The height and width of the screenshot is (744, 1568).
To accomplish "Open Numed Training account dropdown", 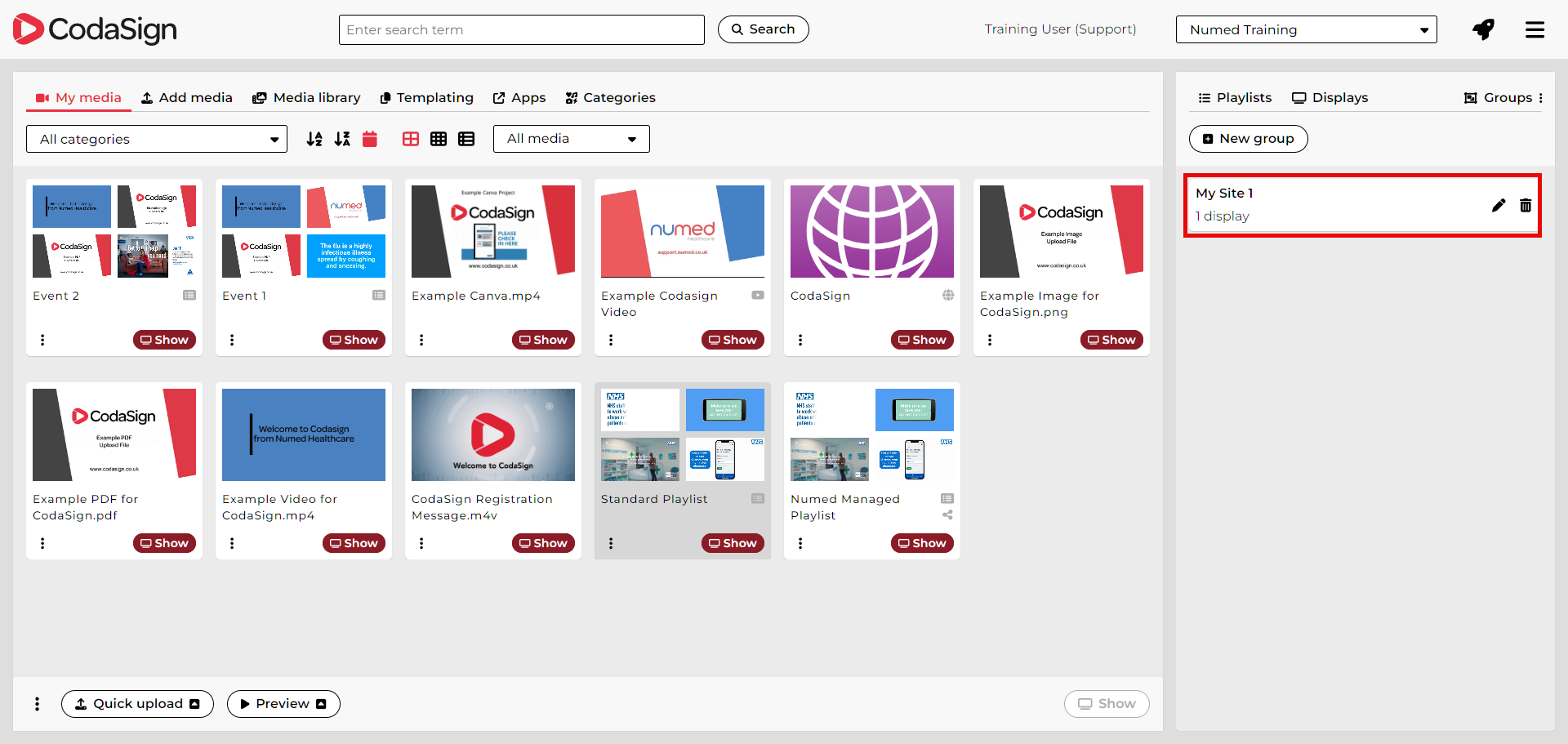I will click(x=1306, y=29).
